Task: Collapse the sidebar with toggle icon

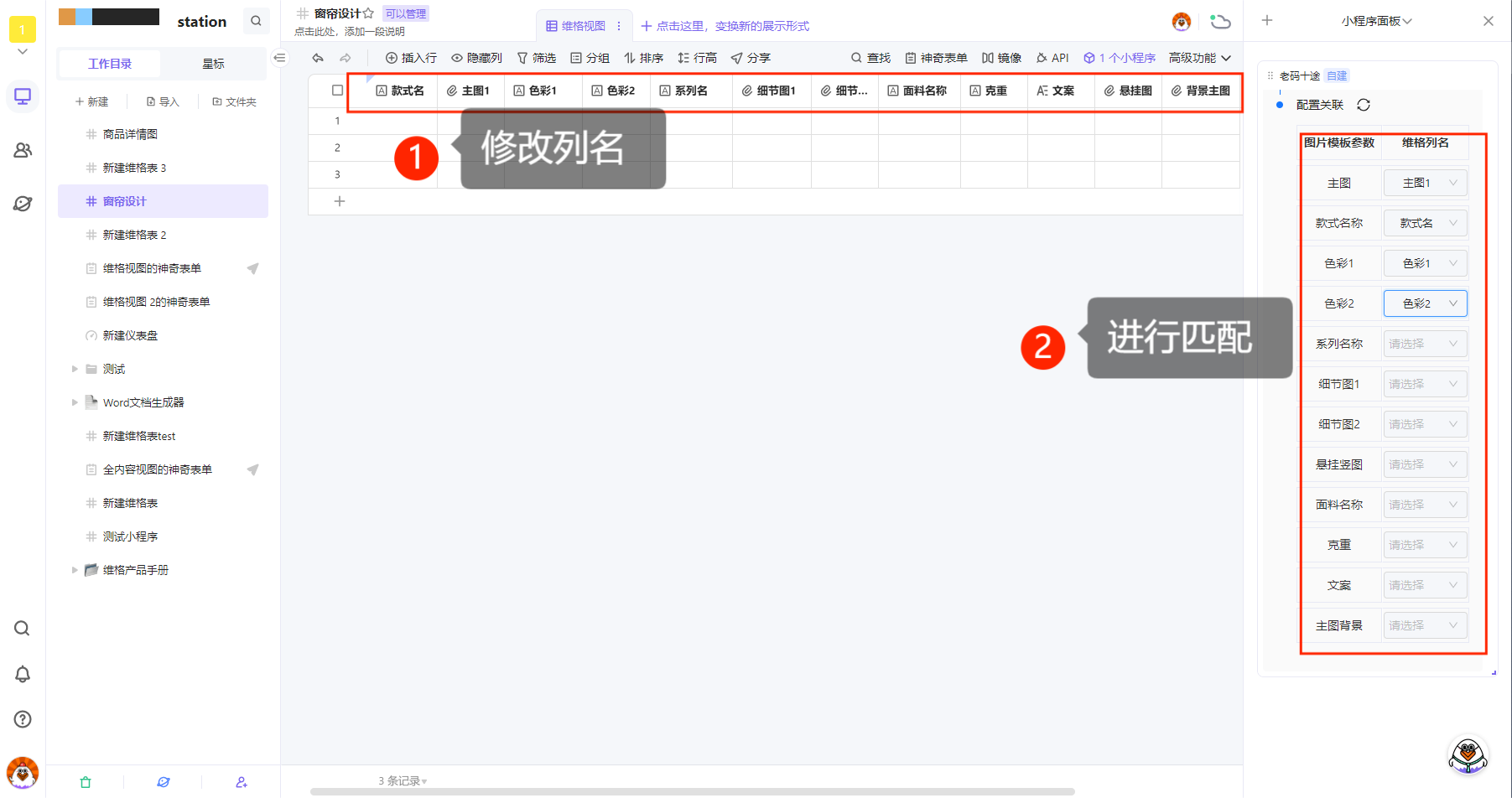Action: tap(280, 58)
